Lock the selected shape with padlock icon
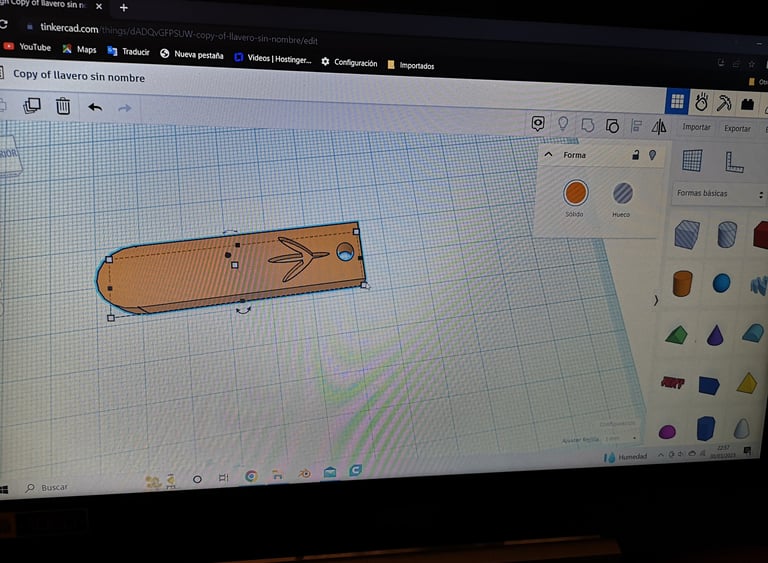The width and height of the screenshot is (768, 563). [x=635, y=155]
